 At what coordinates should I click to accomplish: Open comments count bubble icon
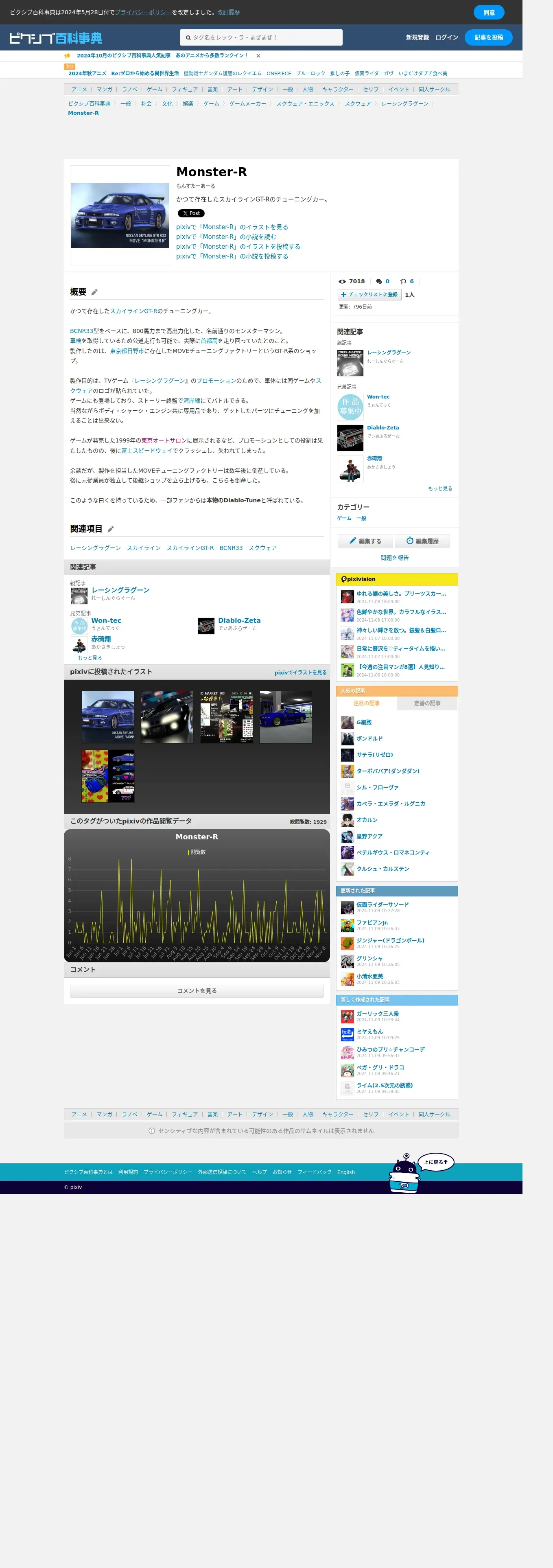[379, 282]
